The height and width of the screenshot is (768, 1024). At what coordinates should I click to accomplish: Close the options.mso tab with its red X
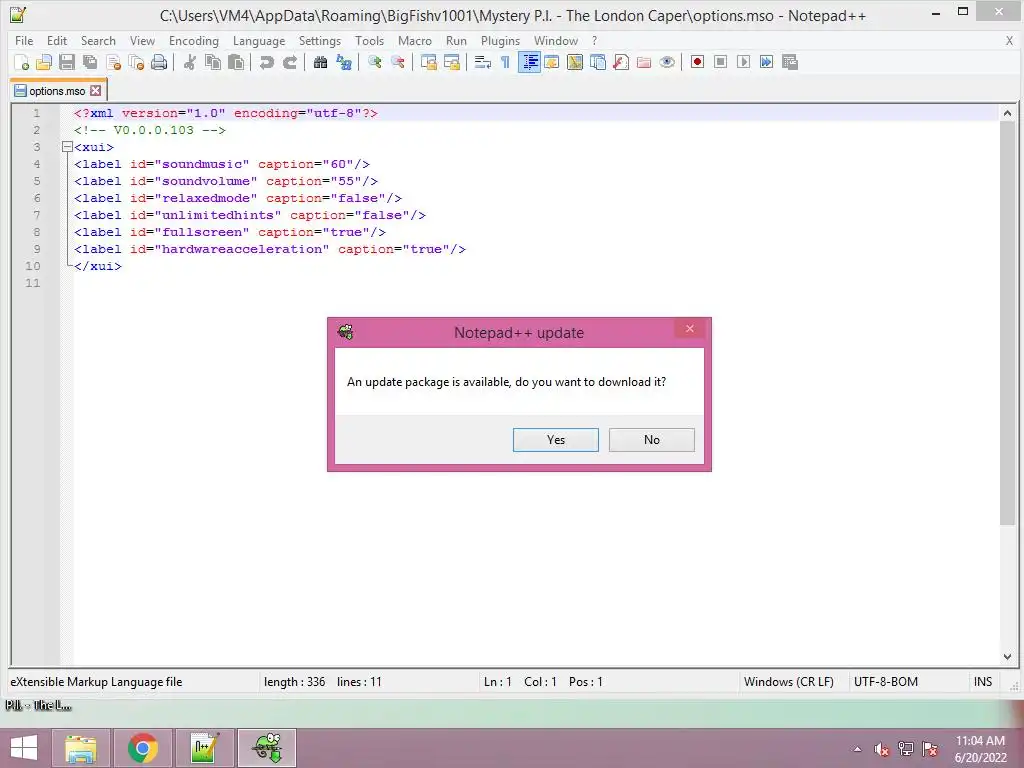(96, 91)
